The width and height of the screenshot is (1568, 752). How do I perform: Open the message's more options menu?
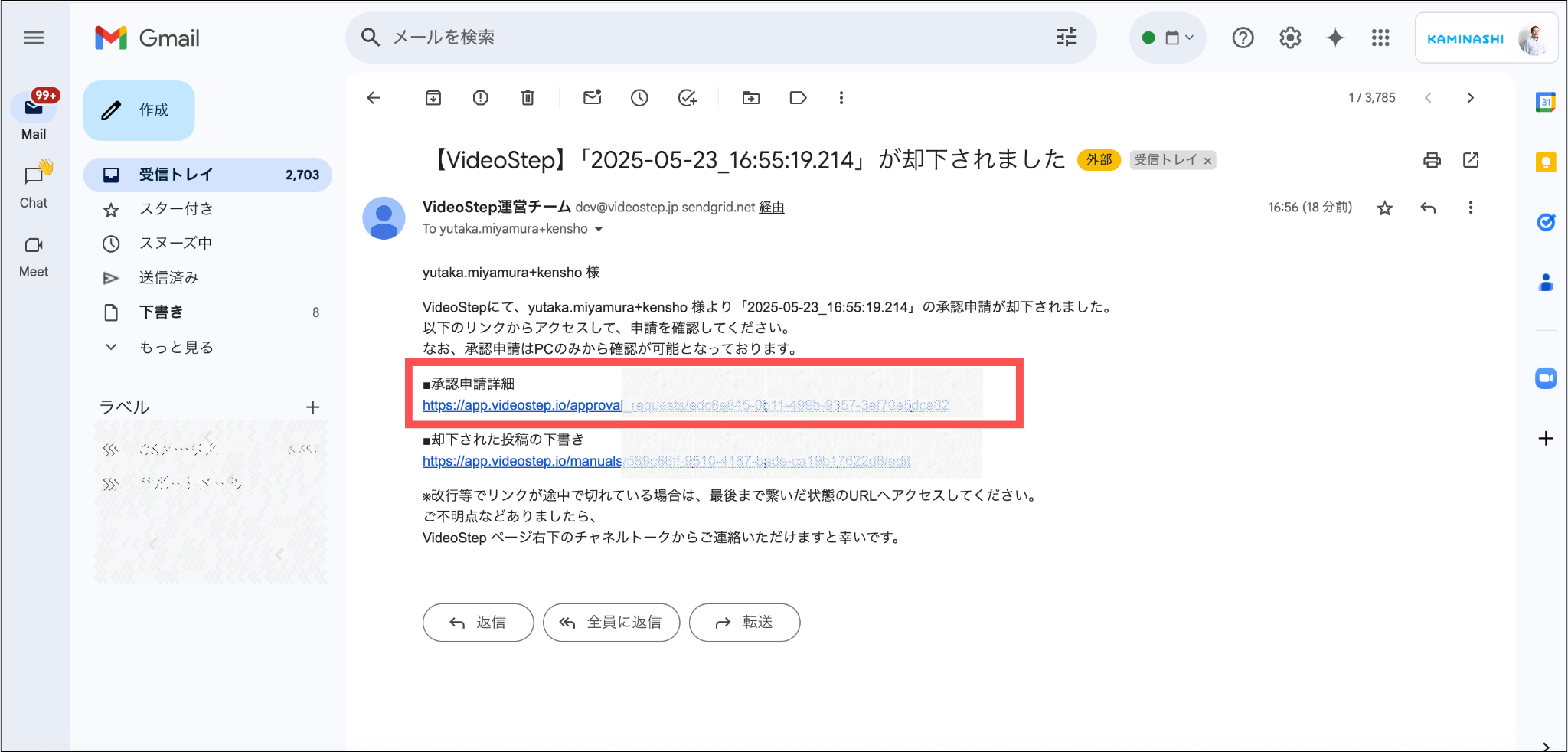1470,208
